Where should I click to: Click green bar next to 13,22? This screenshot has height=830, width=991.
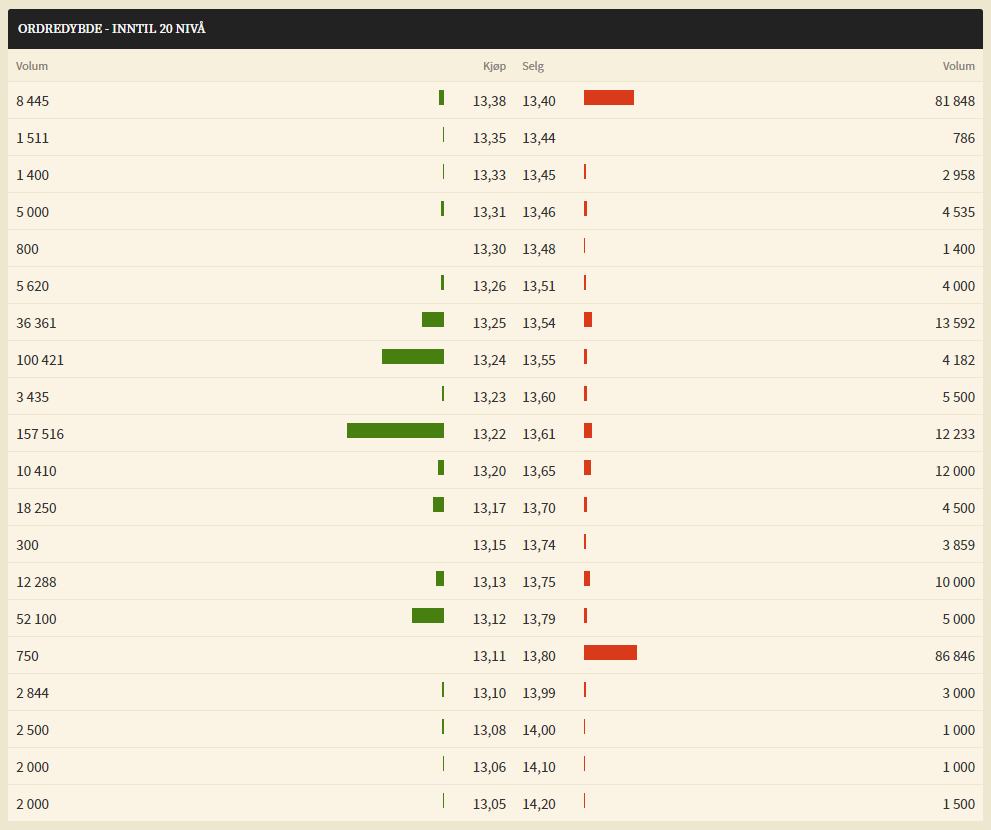pos(396,430)
